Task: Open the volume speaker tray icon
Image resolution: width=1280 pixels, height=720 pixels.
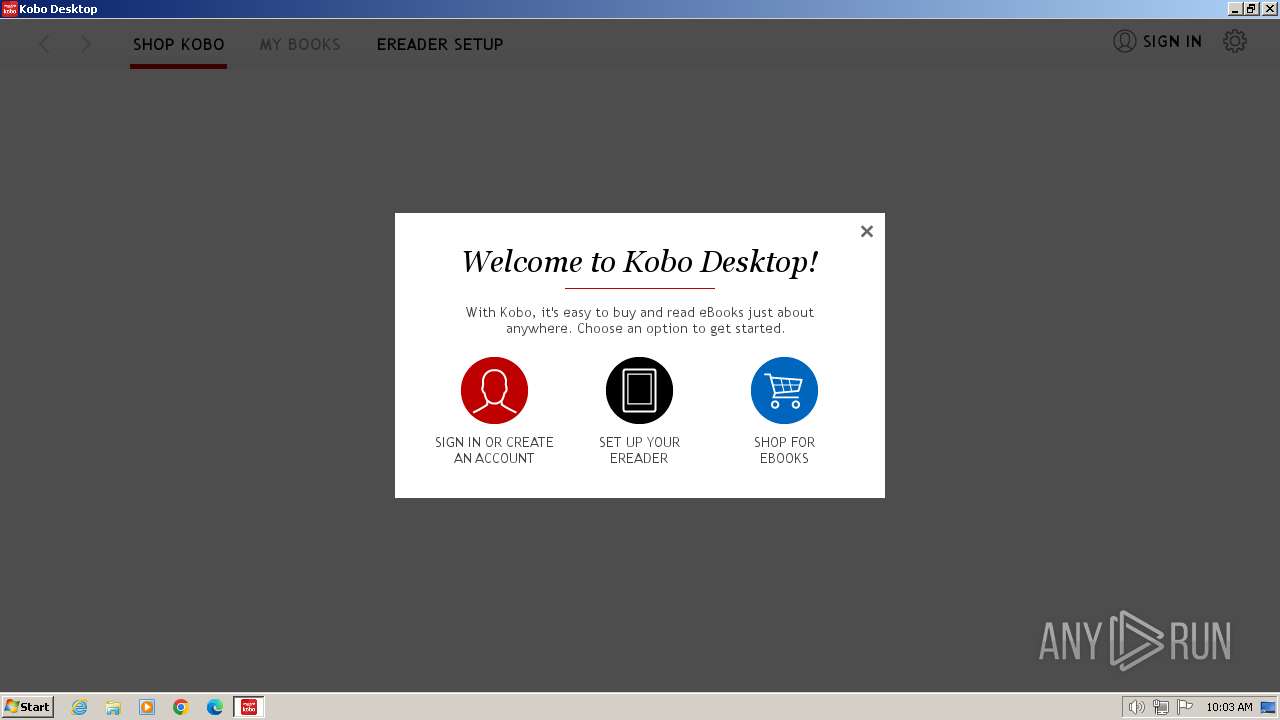Action: coord(1136,707)
